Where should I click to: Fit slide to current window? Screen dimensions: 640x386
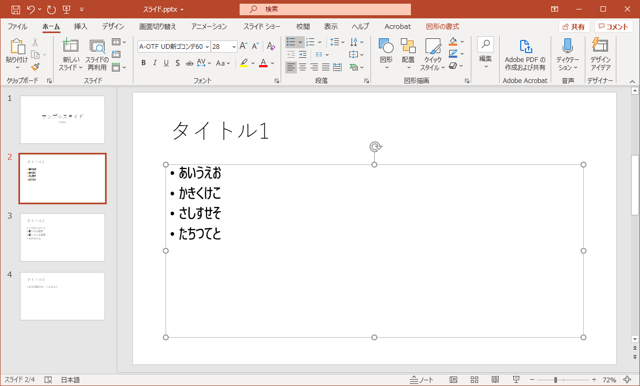point(628,380)
